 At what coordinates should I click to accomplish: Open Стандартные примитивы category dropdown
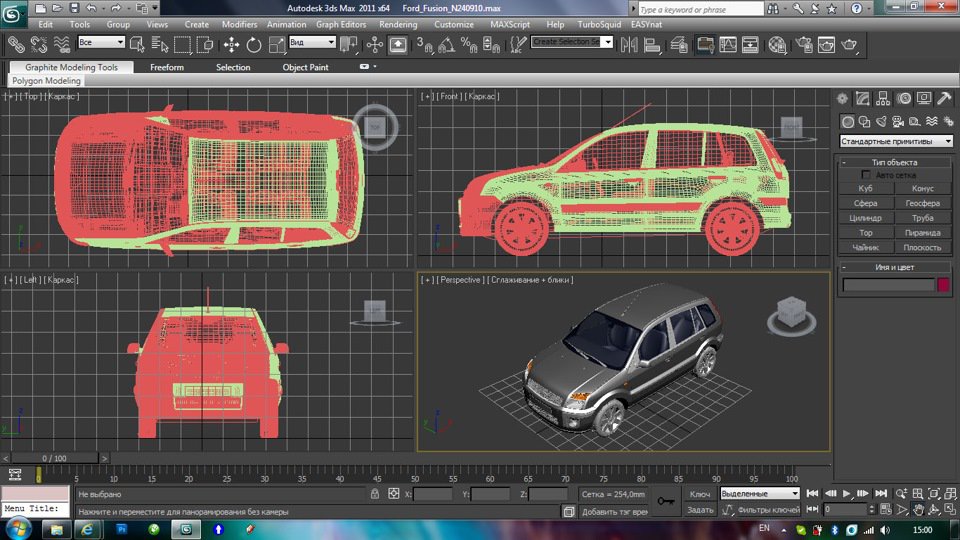point(896,141)
